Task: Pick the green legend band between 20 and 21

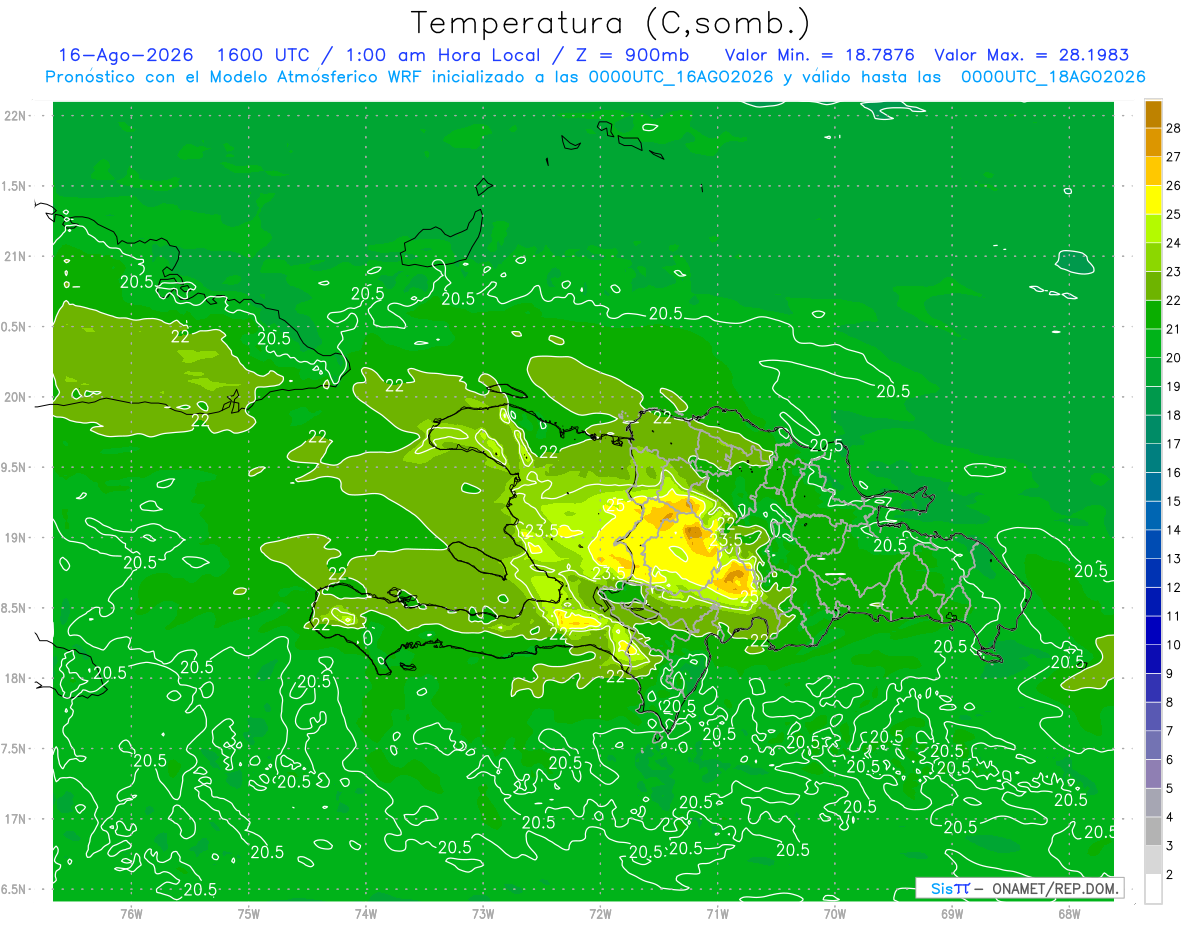Action: click(1153, 342)
